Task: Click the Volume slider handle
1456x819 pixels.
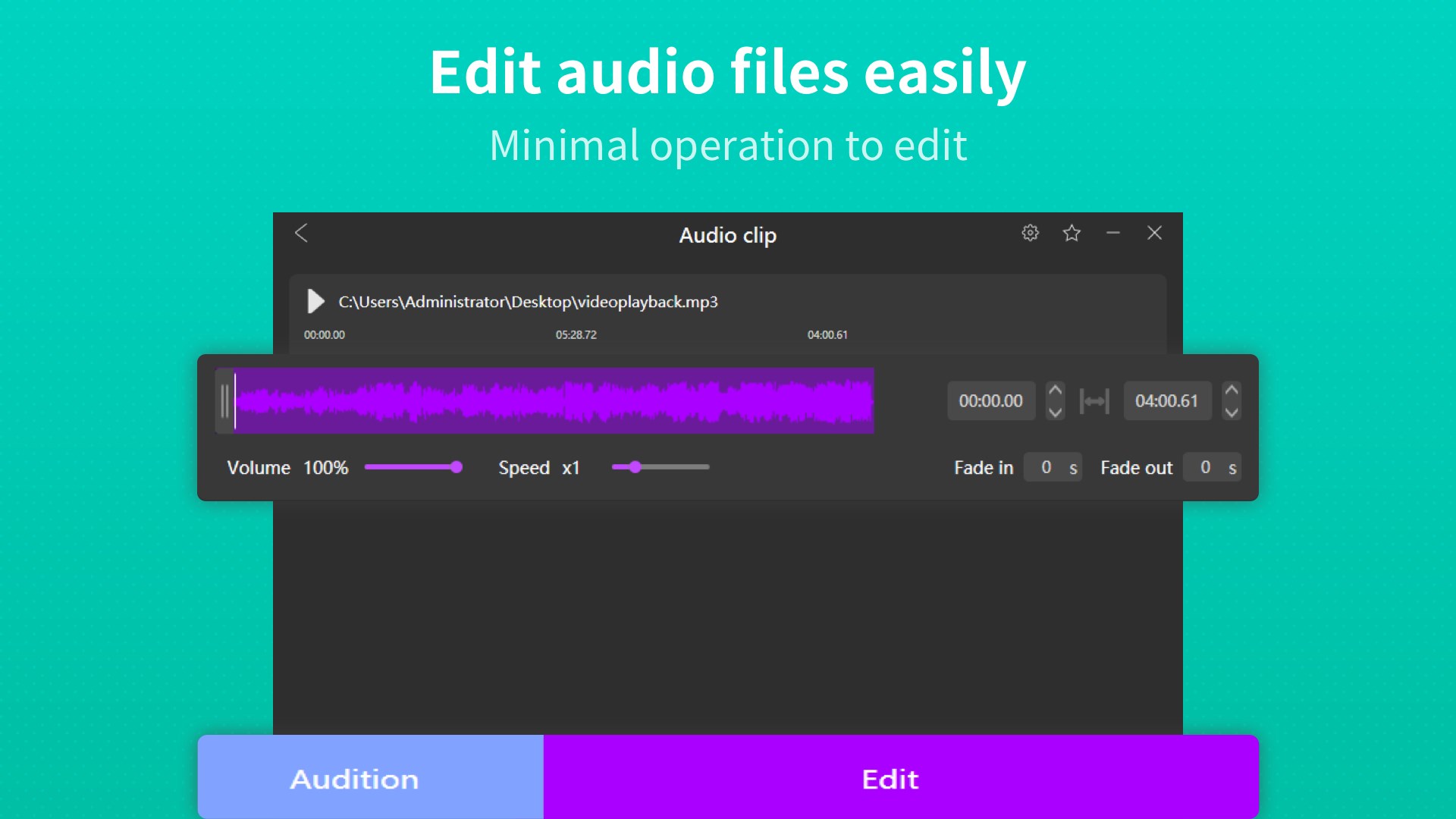Action: 456,467
